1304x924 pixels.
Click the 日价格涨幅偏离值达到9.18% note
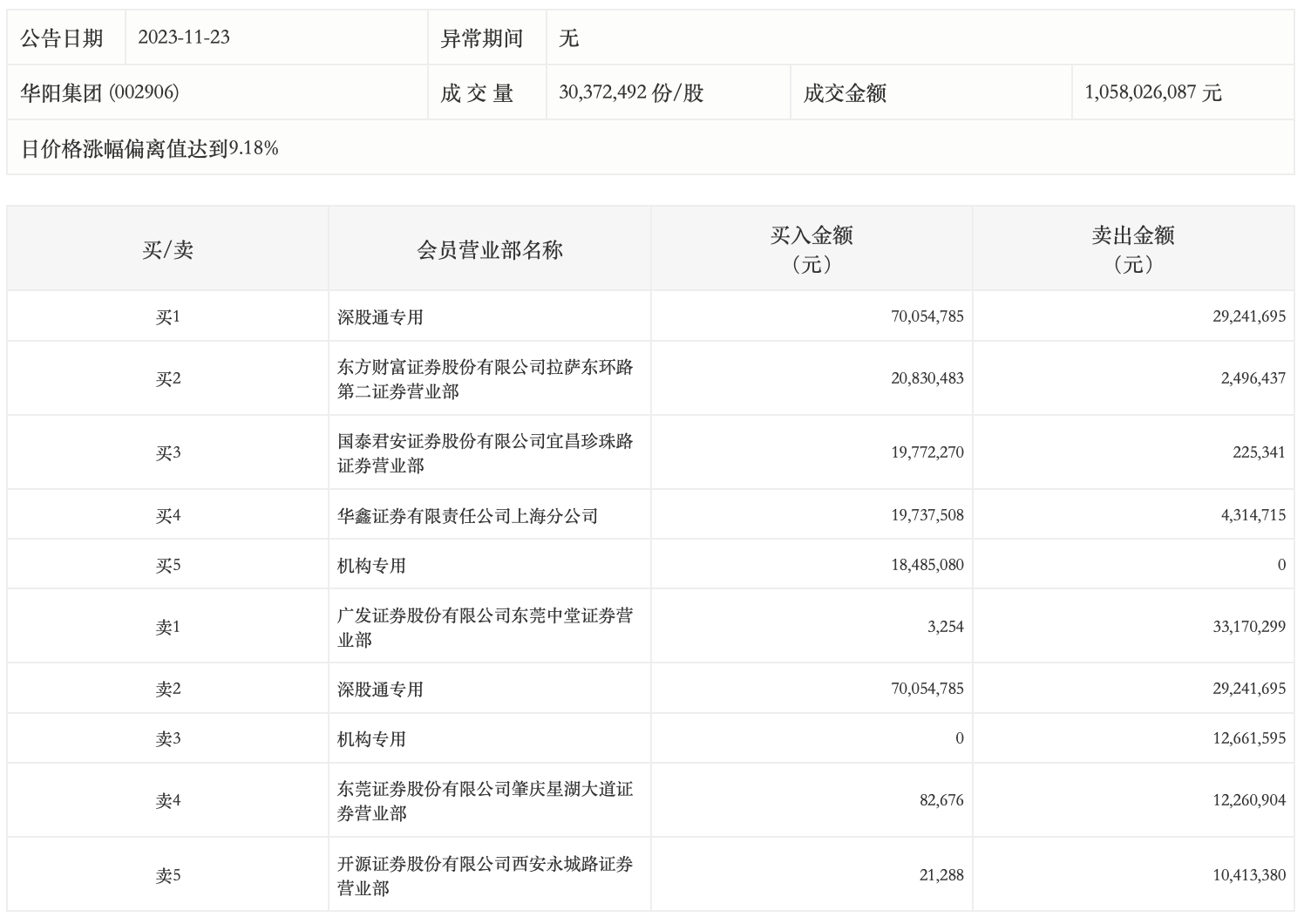tap(149, 148)
